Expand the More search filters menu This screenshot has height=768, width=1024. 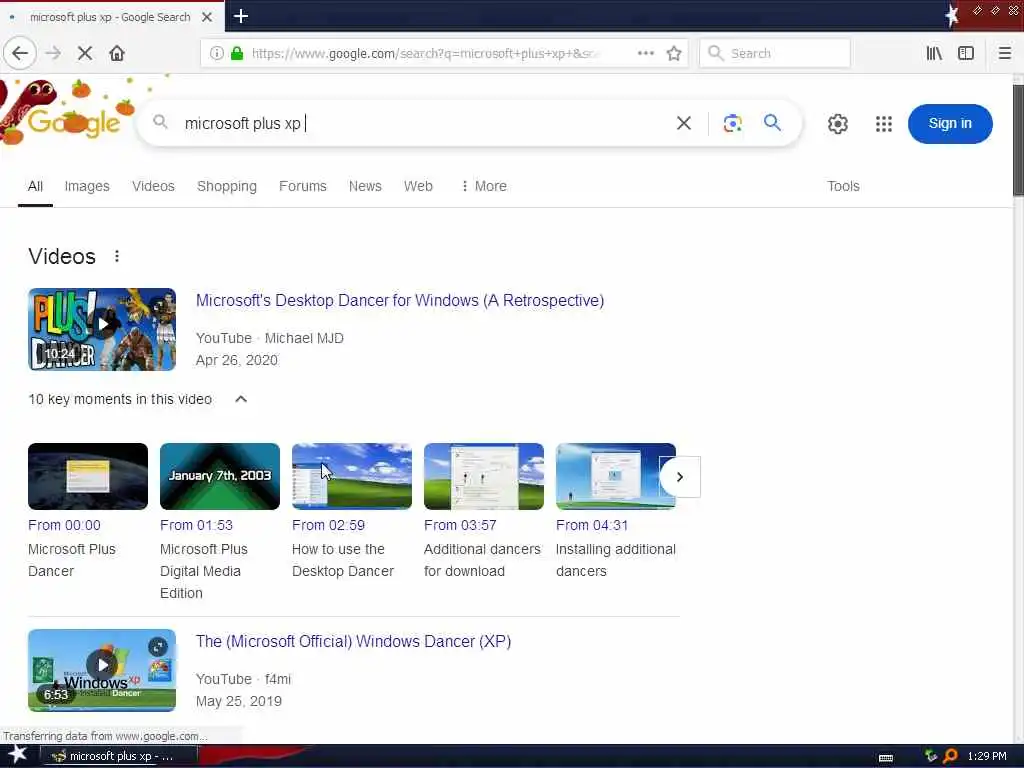(x=484, y=186)
